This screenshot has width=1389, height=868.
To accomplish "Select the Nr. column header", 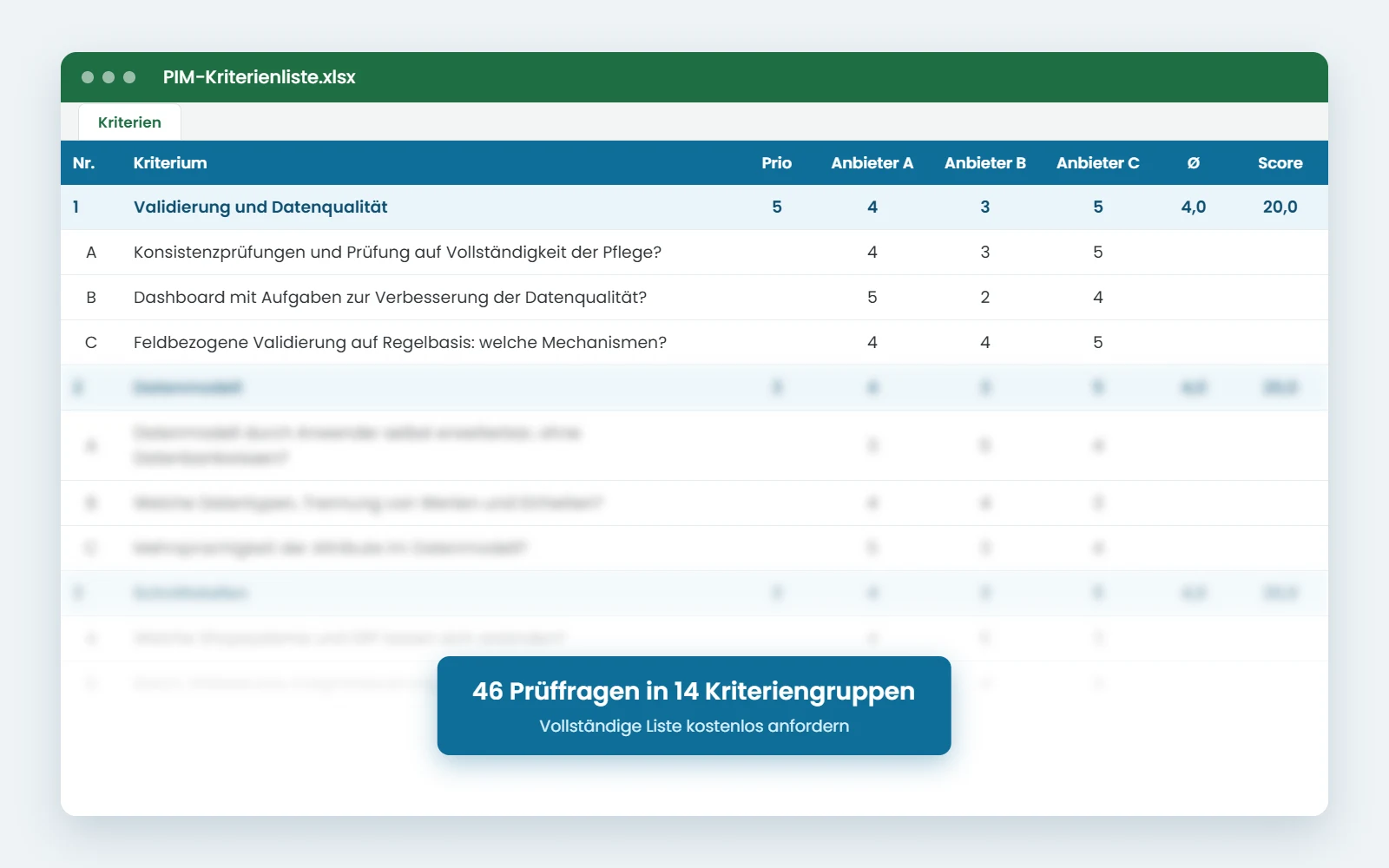I will (84, 163).
